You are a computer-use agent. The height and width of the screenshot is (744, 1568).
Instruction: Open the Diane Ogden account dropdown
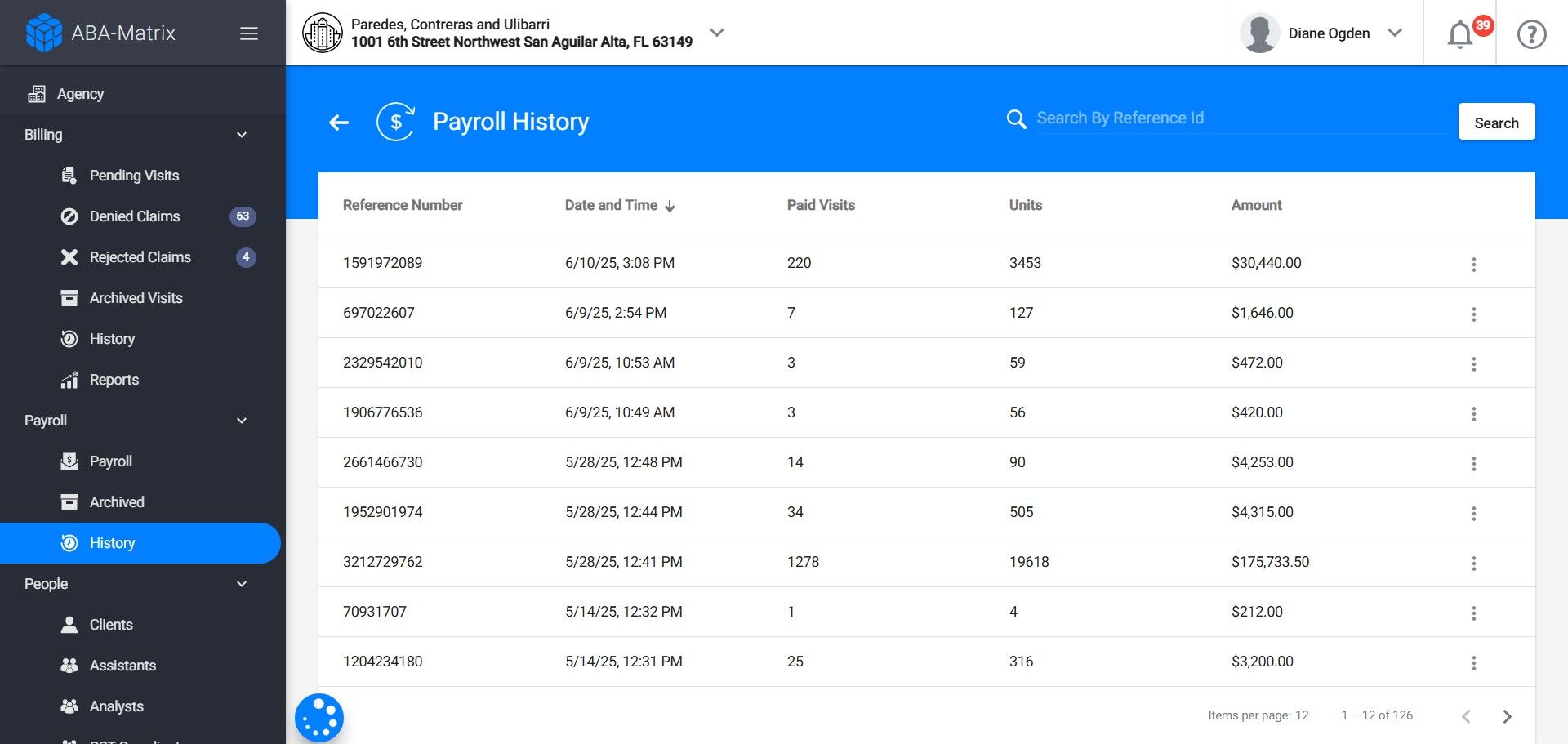(1397, 33)
